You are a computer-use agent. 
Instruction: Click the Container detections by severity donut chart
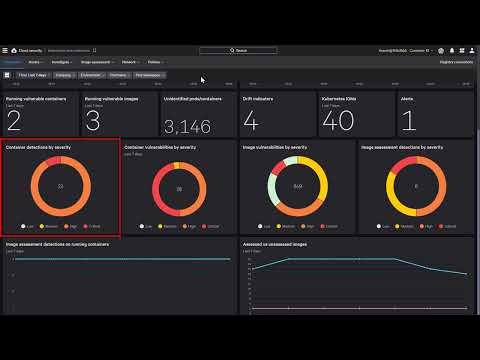point(61,186)
